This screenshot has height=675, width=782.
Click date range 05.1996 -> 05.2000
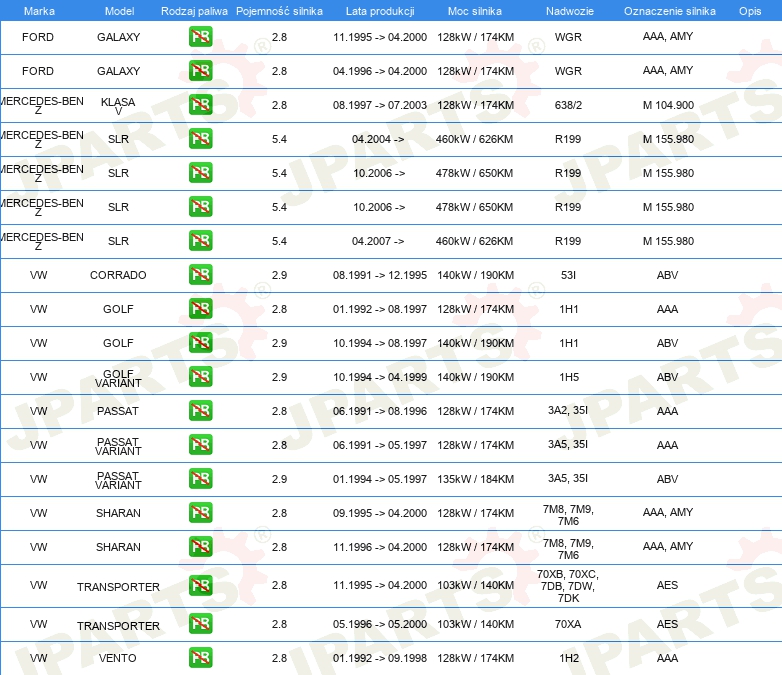coord(380,624)
